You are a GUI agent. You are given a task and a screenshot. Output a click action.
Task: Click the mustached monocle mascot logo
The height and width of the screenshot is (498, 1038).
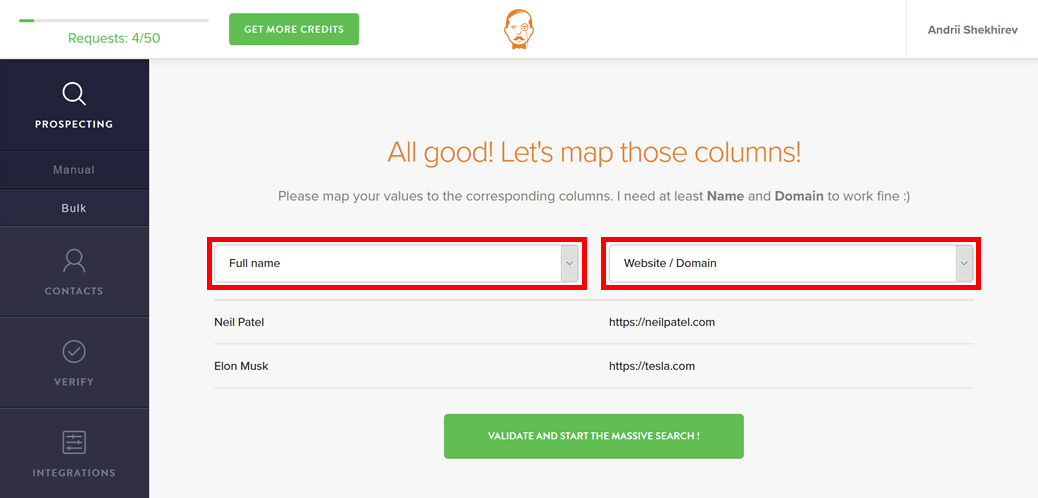tap(518, 29)
